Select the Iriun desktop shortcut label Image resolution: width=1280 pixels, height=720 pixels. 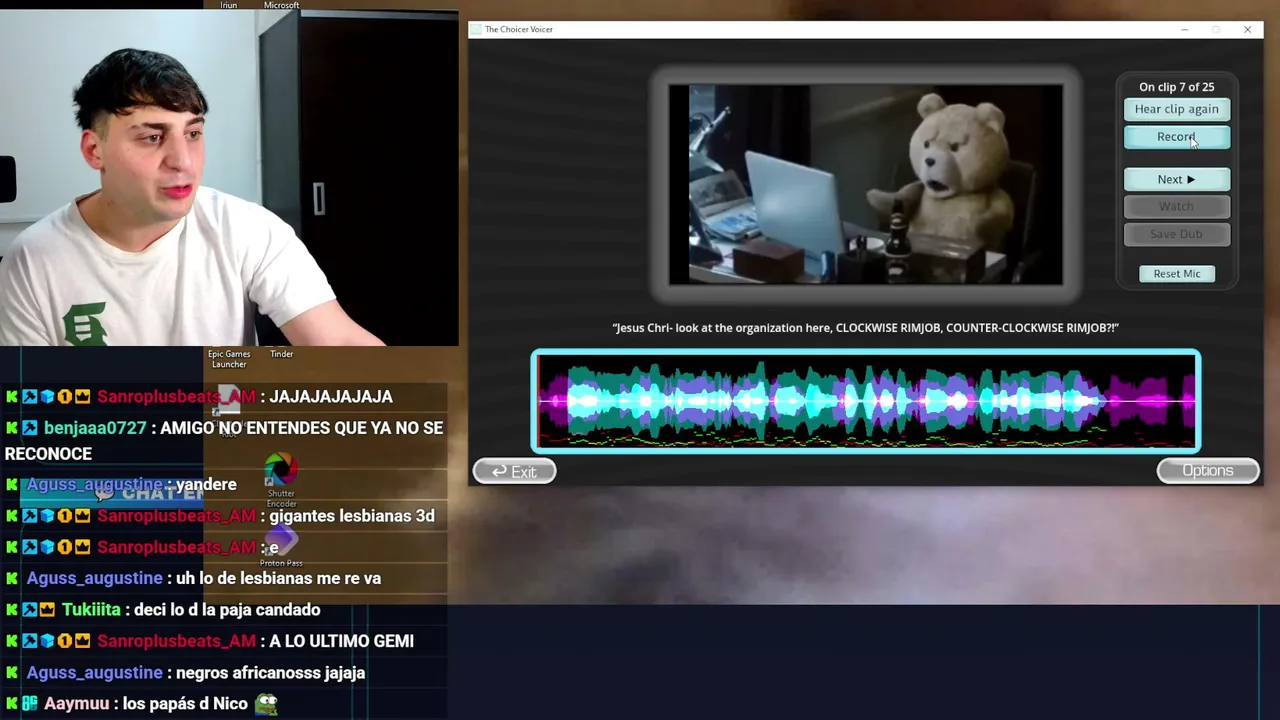tap(229, 6)
